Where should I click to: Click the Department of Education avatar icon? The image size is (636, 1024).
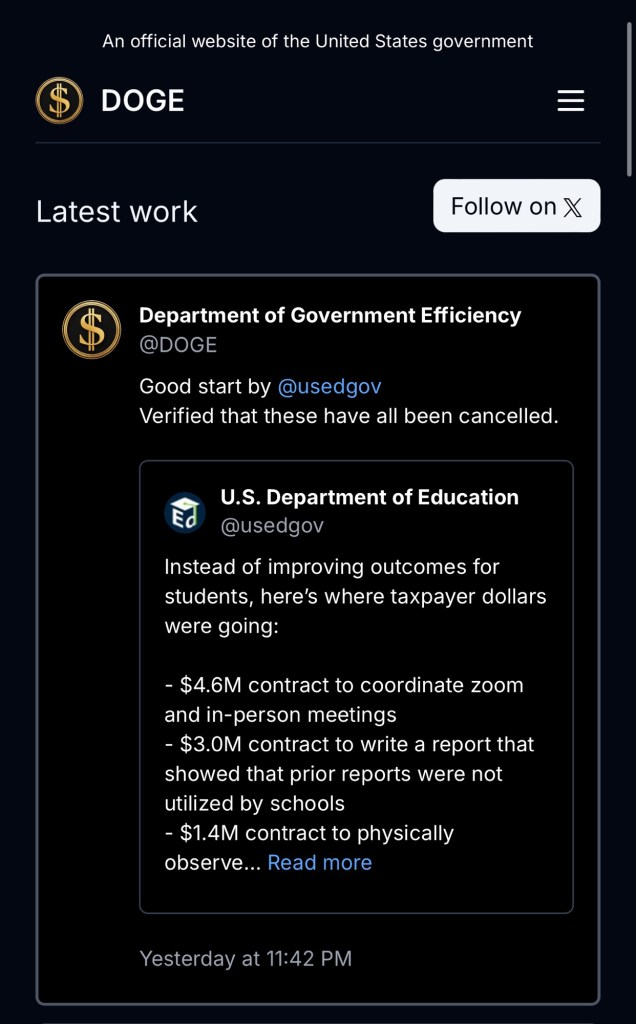(185, 512)
